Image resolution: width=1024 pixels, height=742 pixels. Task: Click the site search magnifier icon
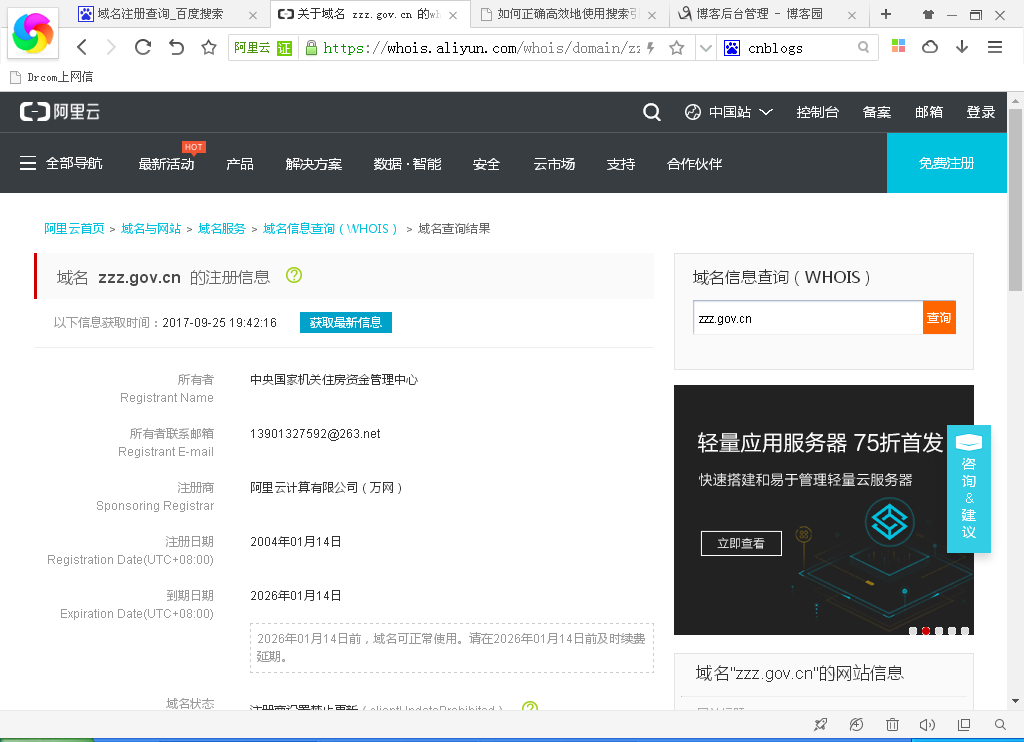(652, 112)
